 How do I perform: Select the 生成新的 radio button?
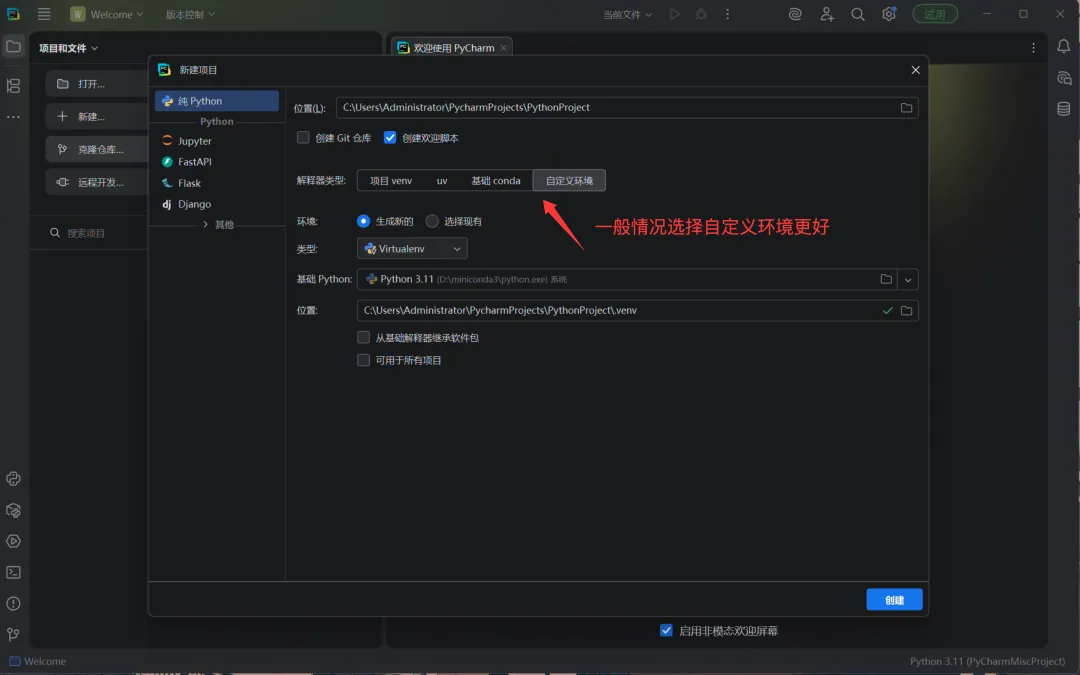(x=363, y=221)
